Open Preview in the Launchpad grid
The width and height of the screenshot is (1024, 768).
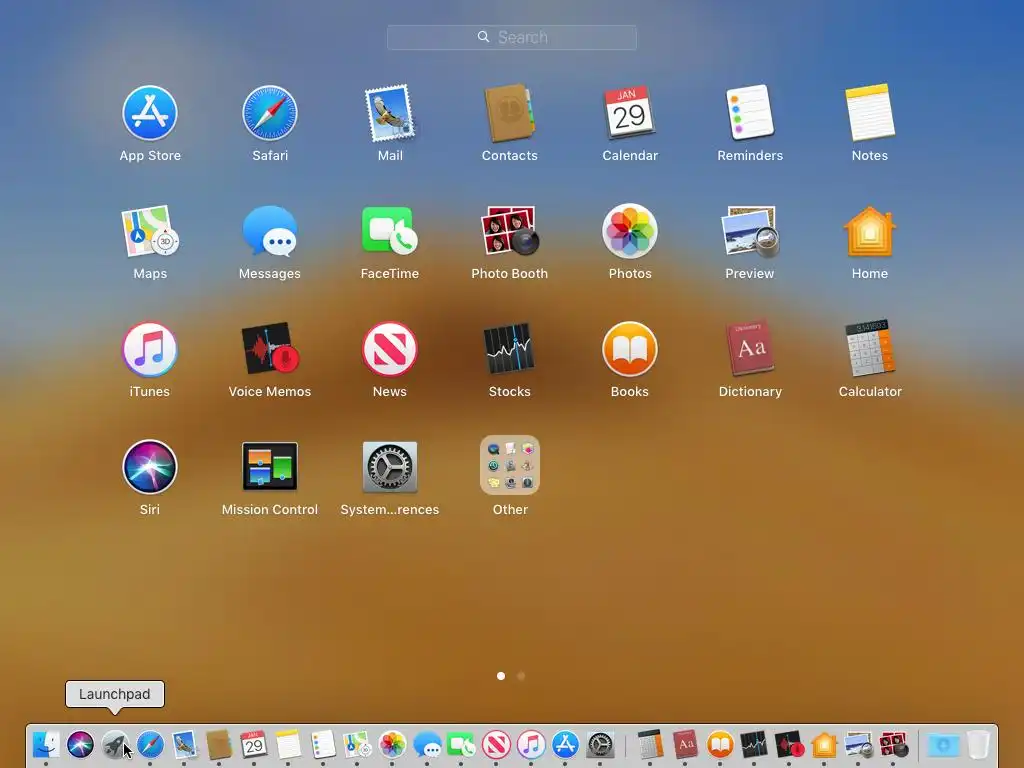click(750, 231)
